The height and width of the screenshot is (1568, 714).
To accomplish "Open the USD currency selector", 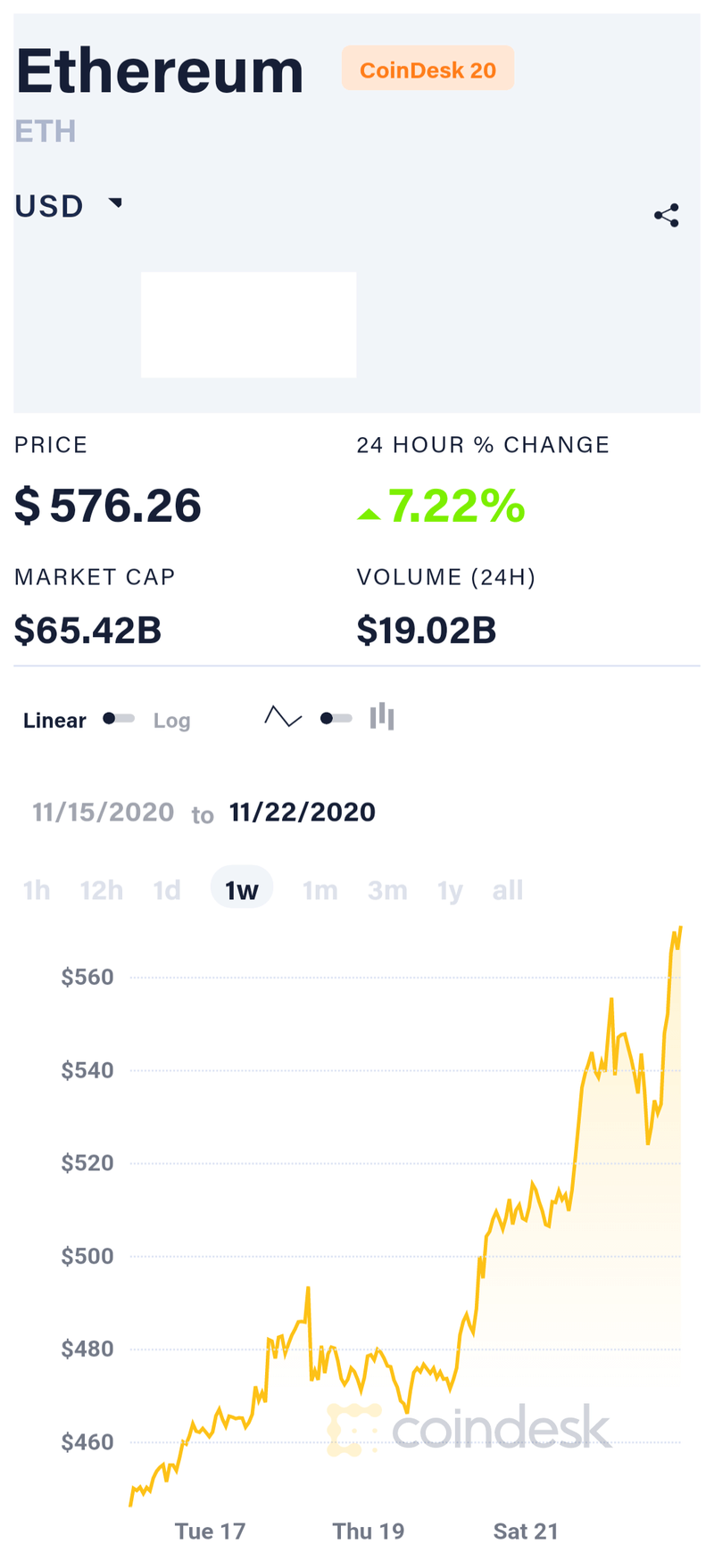I will point(69,206).
